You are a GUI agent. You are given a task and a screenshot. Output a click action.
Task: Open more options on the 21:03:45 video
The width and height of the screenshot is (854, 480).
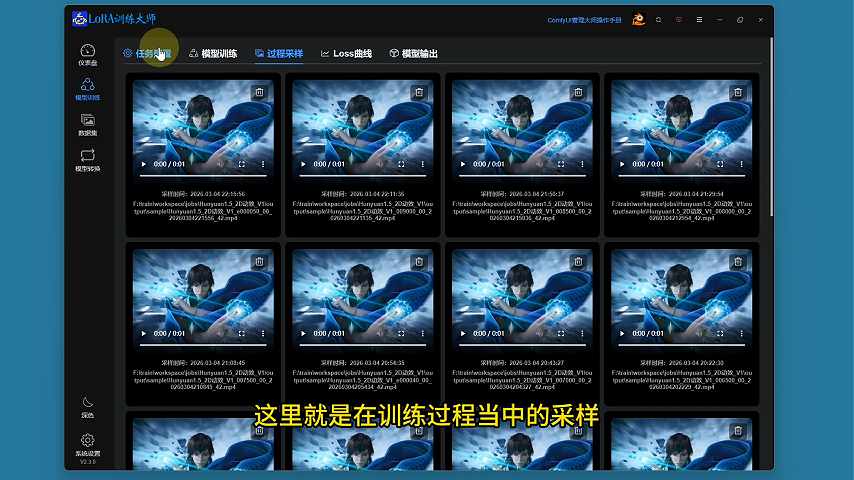263,333
